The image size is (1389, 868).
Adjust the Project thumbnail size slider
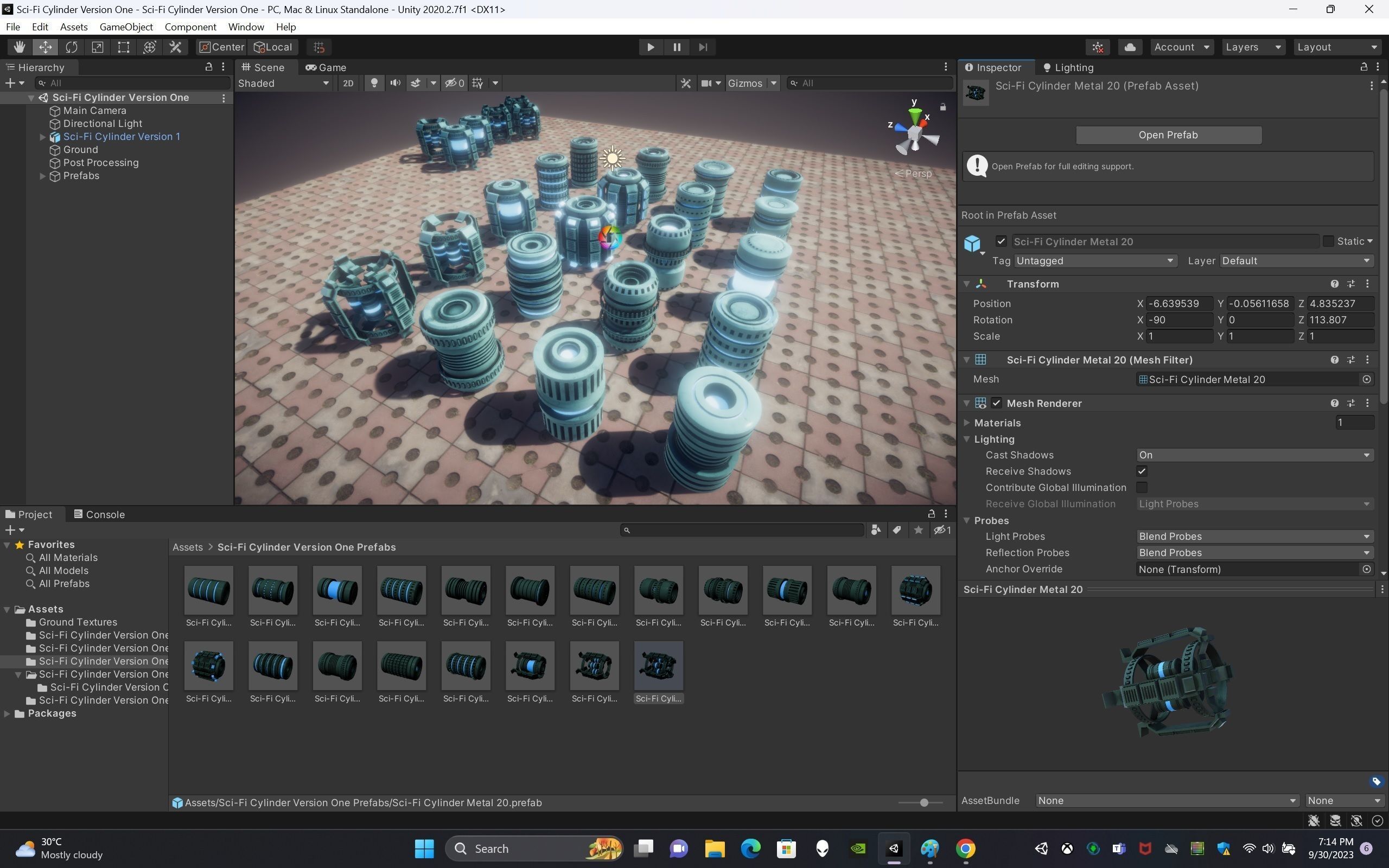(923, 802)
